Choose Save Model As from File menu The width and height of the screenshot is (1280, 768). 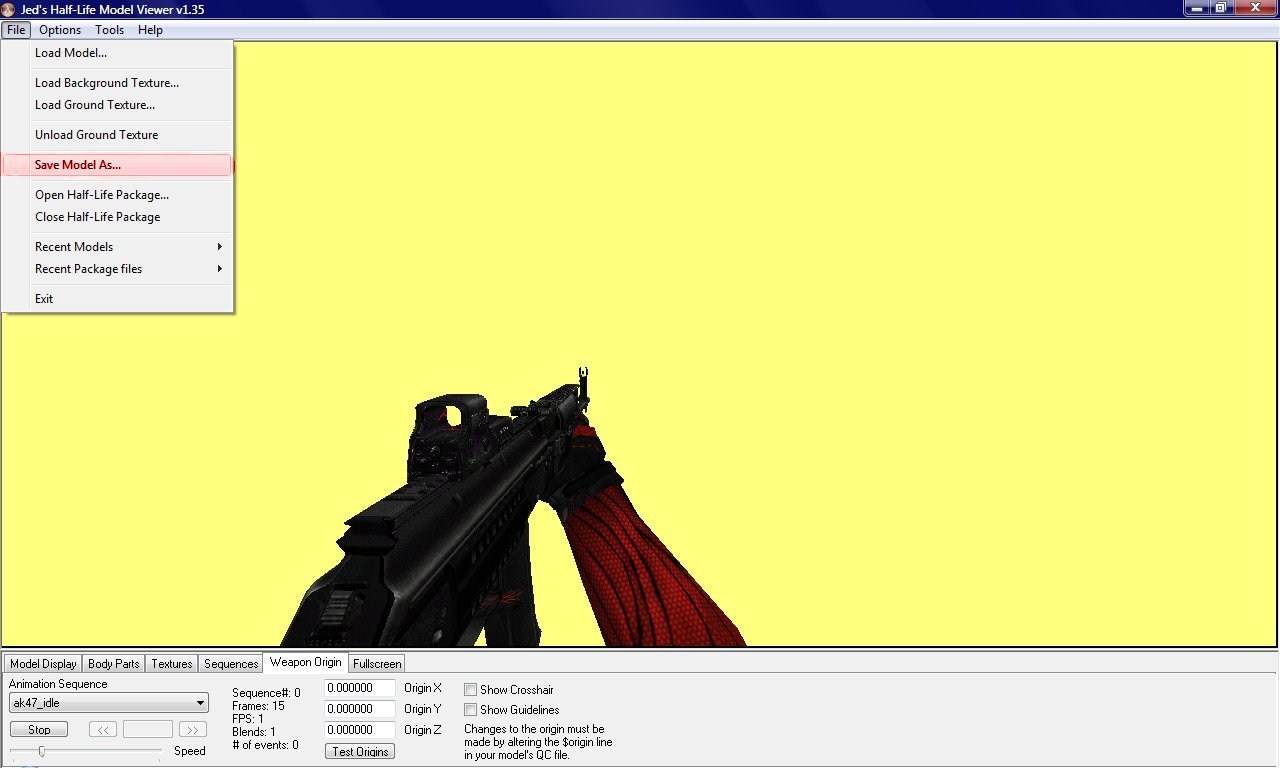click(x=117, y=165)
